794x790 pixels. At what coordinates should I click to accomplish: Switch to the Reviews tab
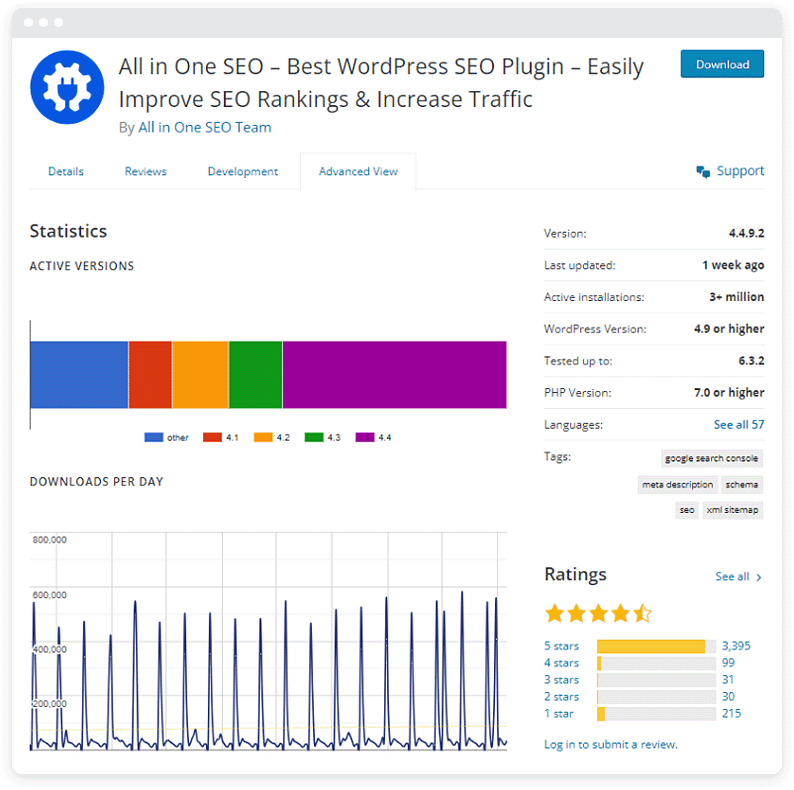tap(146, 172)
